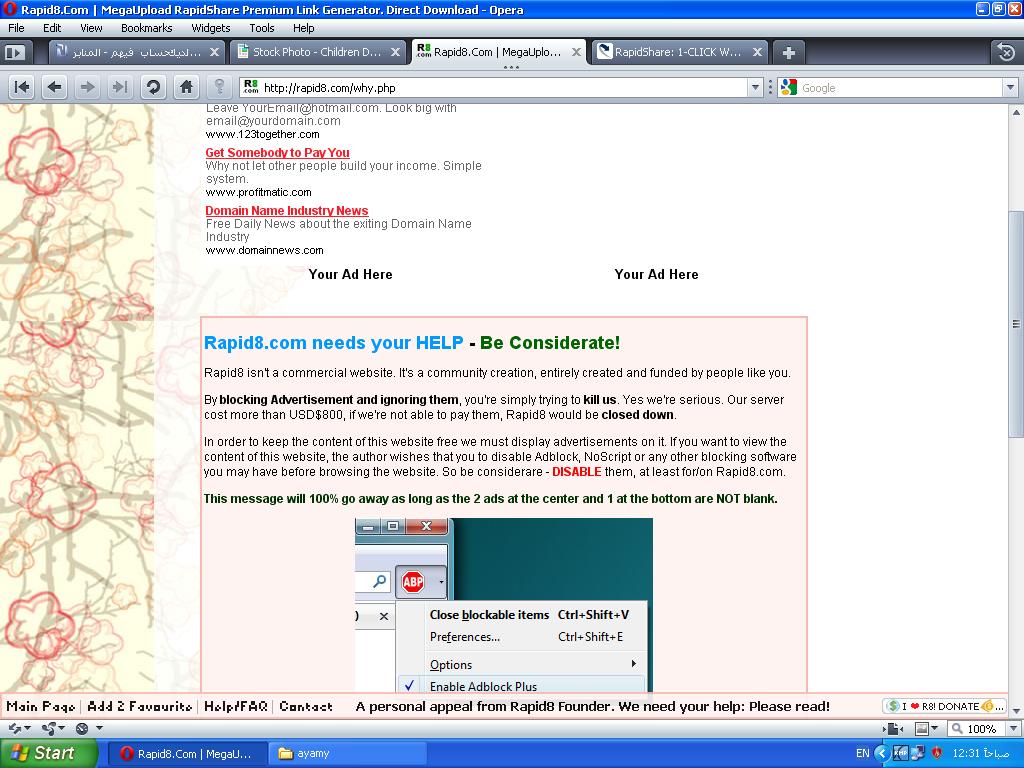Close the Stock Photo tab
This screenshot has height=768, width=1024.
click(x=395, y=52)
